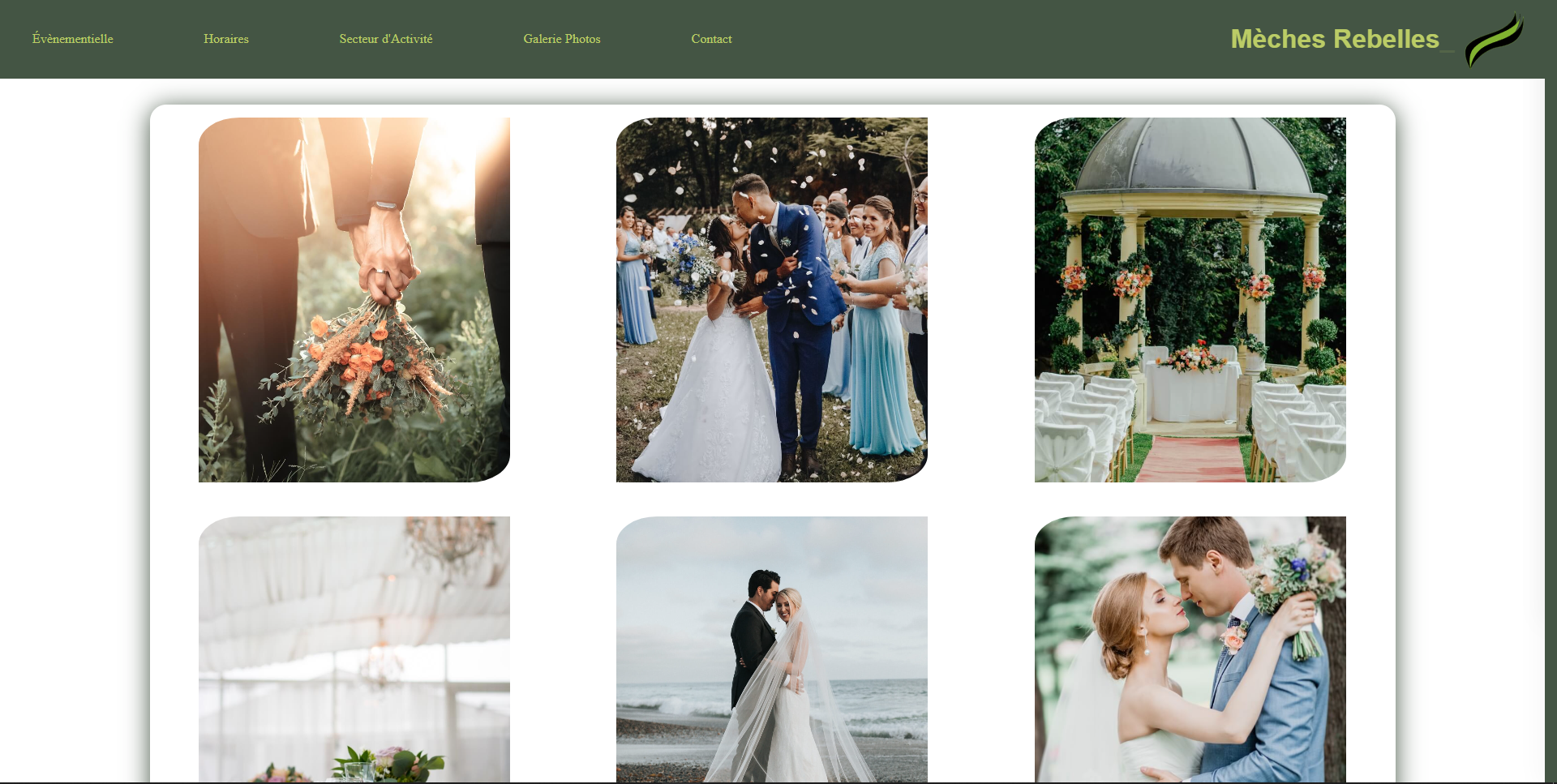Open the Évènementielle menu item
This screenshot has width=1557, height=784.
tap(72, 39)
